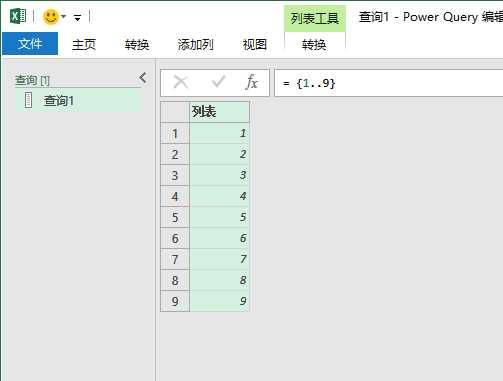Select list cell with value 9

click(x=220, y=301)
